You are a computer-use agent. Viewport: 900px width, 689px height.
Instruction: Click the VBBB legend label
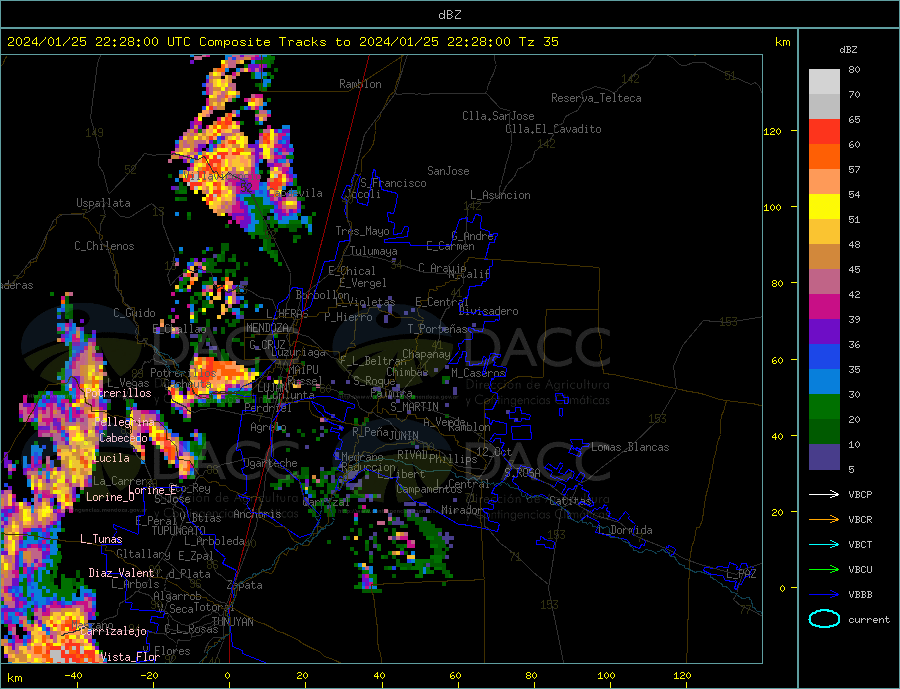(860, 594)
